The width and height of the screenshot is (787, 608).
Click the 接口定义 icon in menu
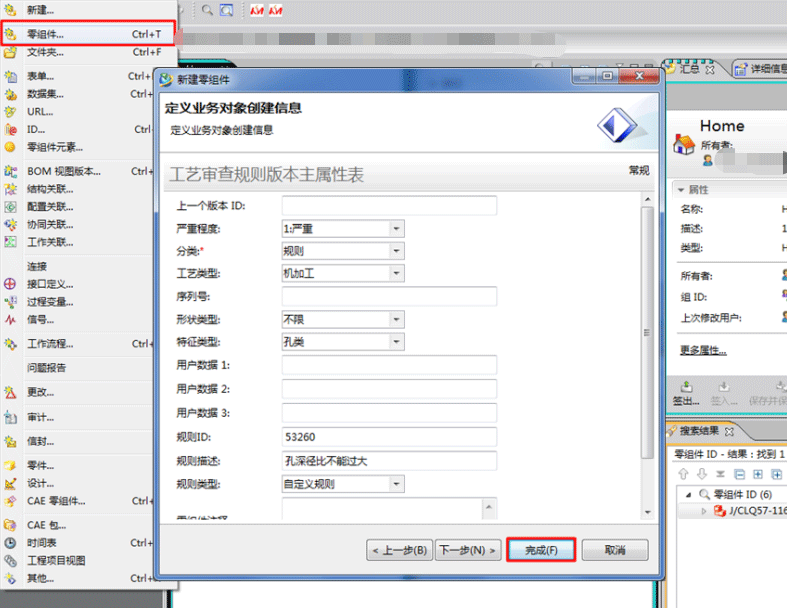pos(10,284)
